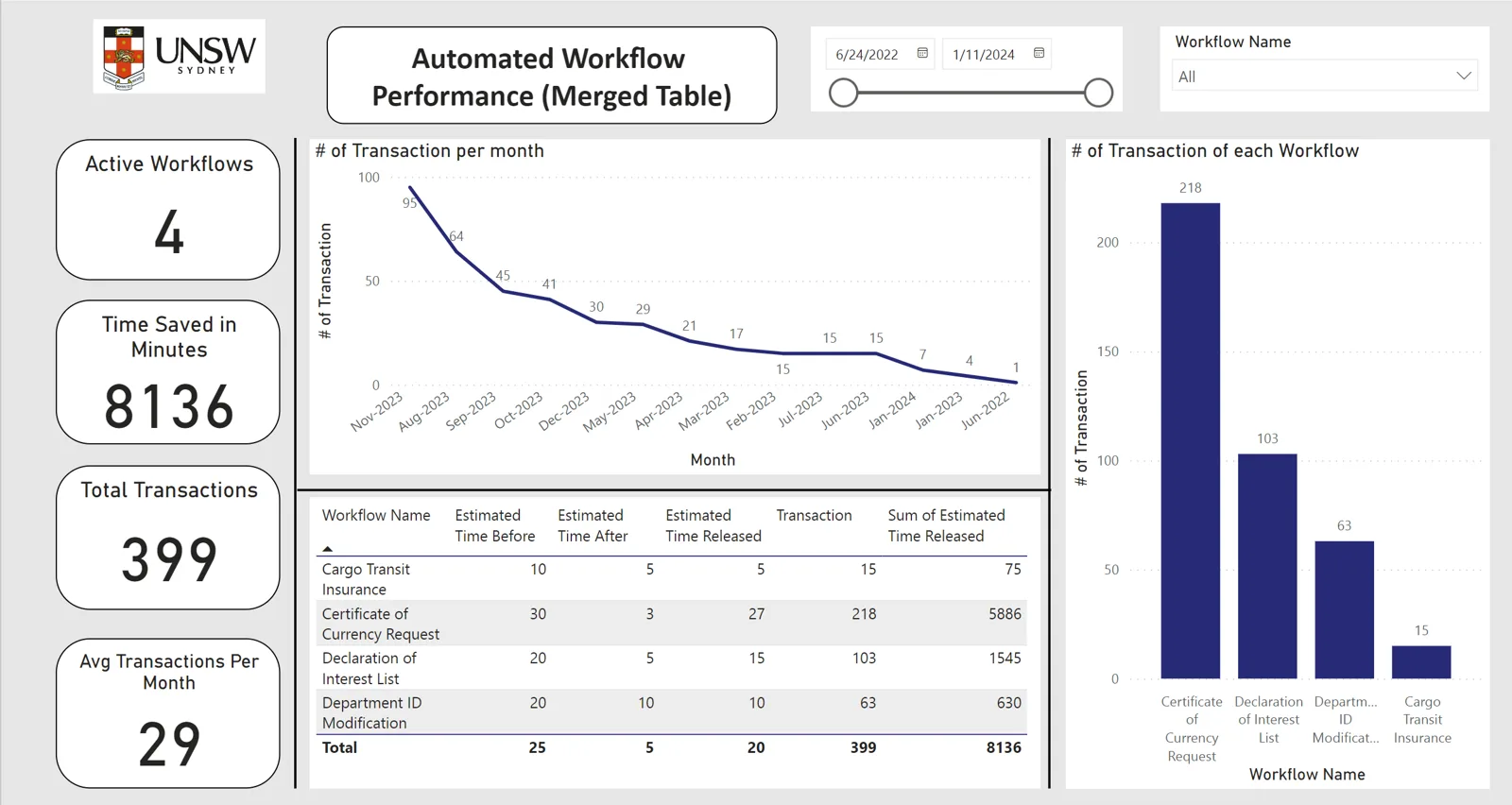Click the 218 transaction cell in table
This screenshot has height=805, width=1512.
coord(864,613)
